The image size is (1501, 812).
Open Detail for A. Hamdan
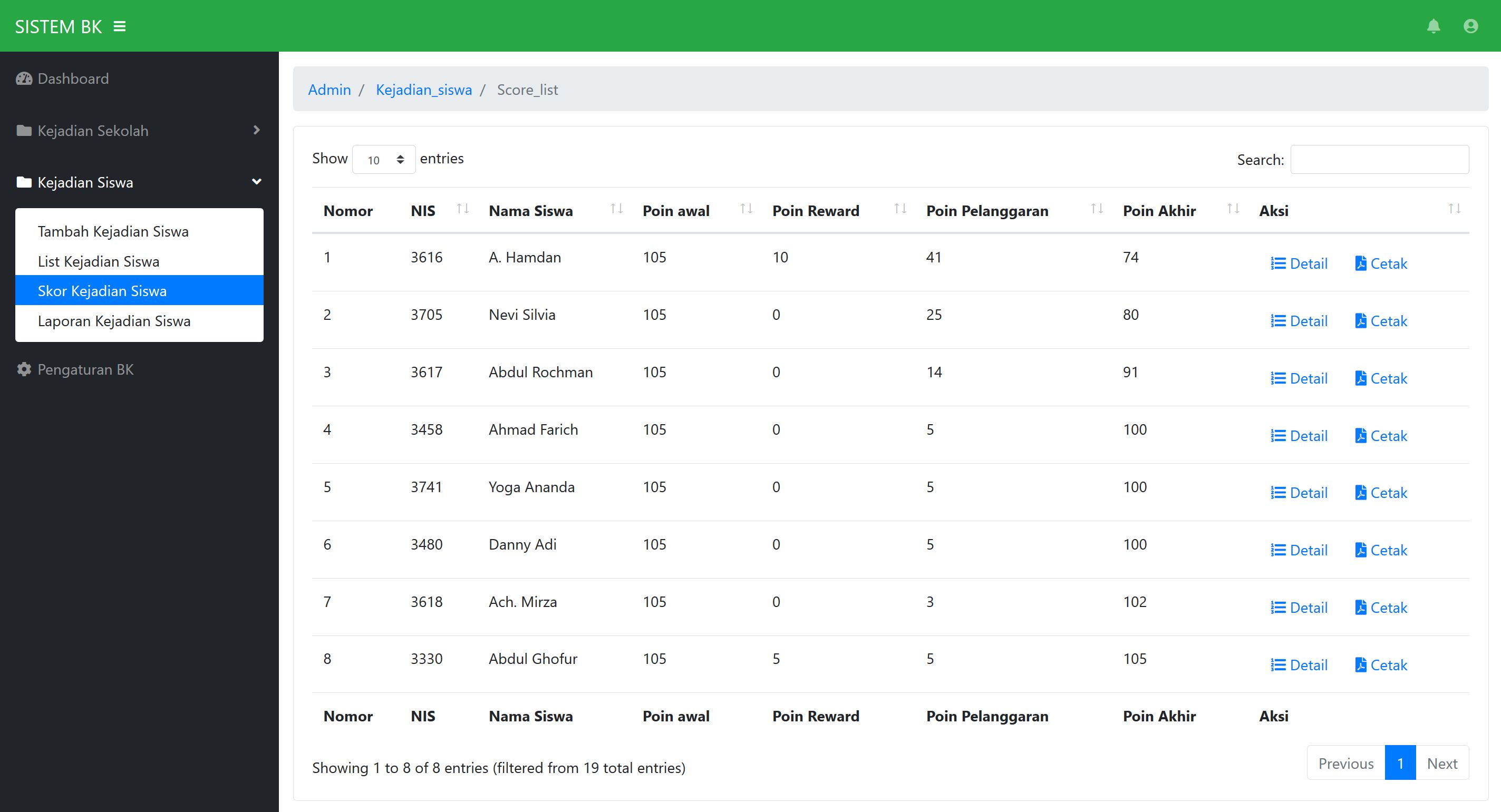point(1299,264)
